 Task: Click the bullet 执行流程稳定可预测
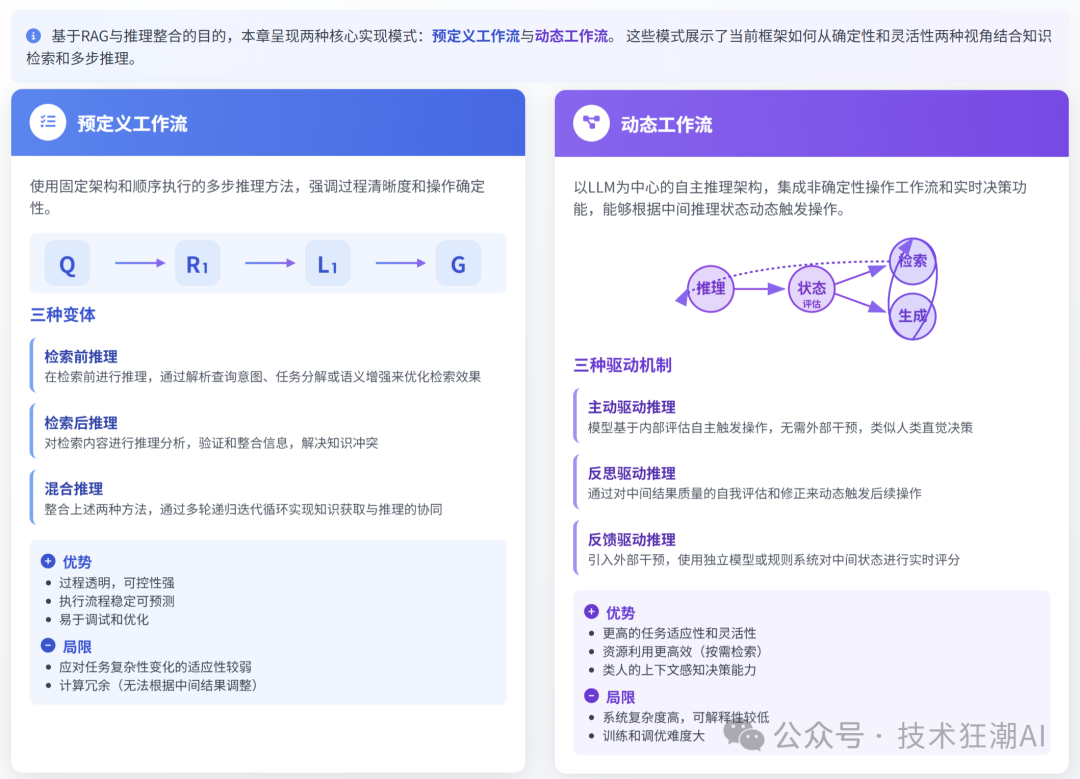pyautogui.click(x=116, y=601)
